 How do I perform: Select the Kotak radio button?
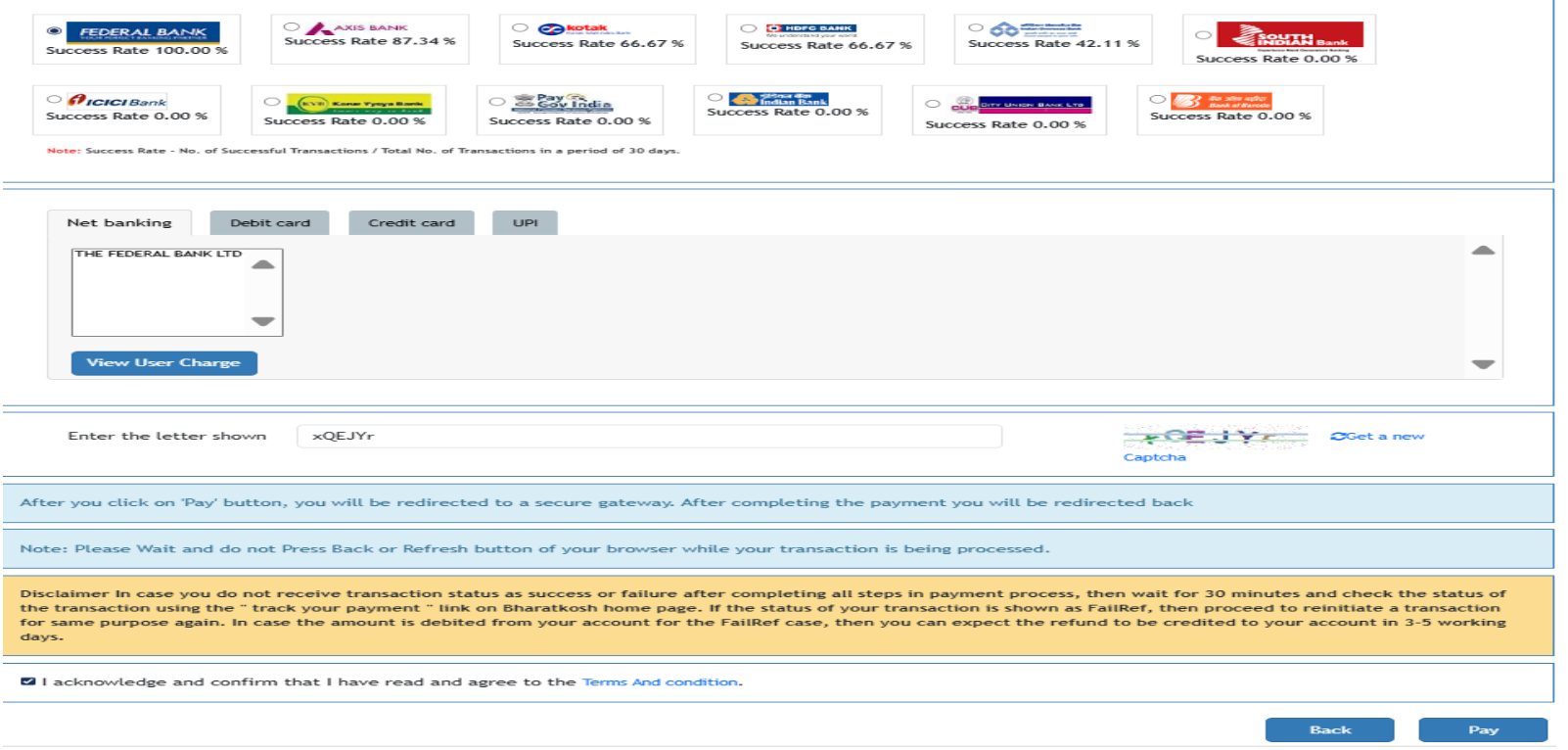(520, 28)
